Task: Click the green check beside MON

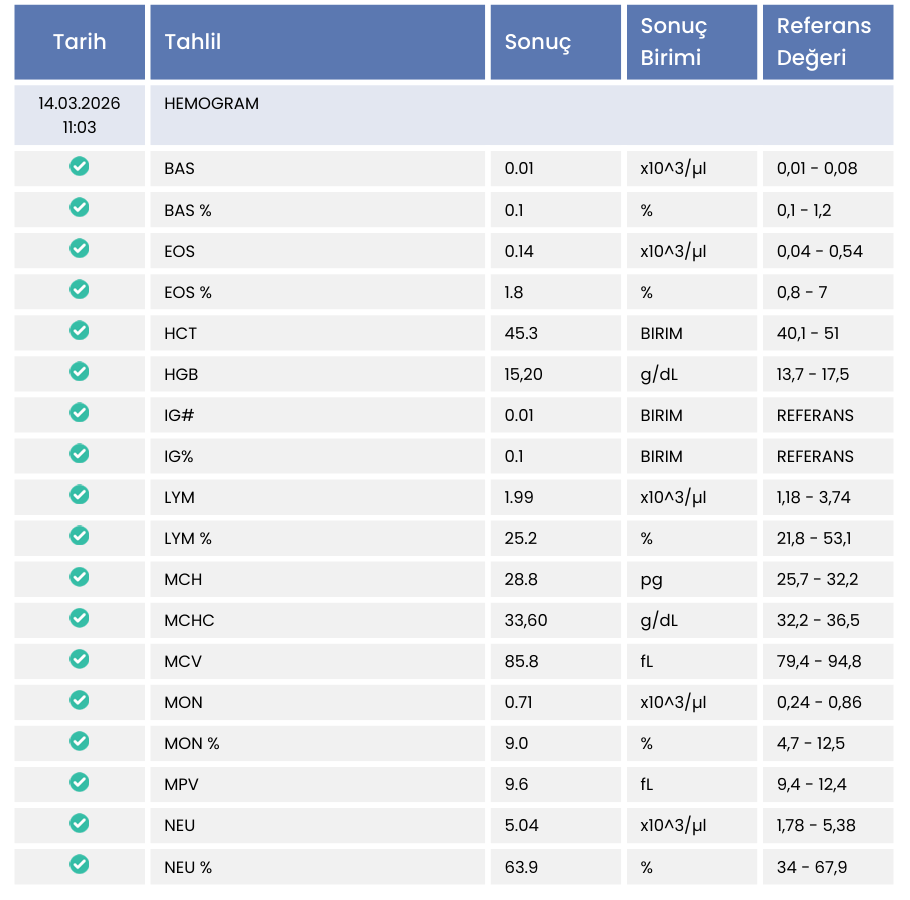Action: (79, 700)
